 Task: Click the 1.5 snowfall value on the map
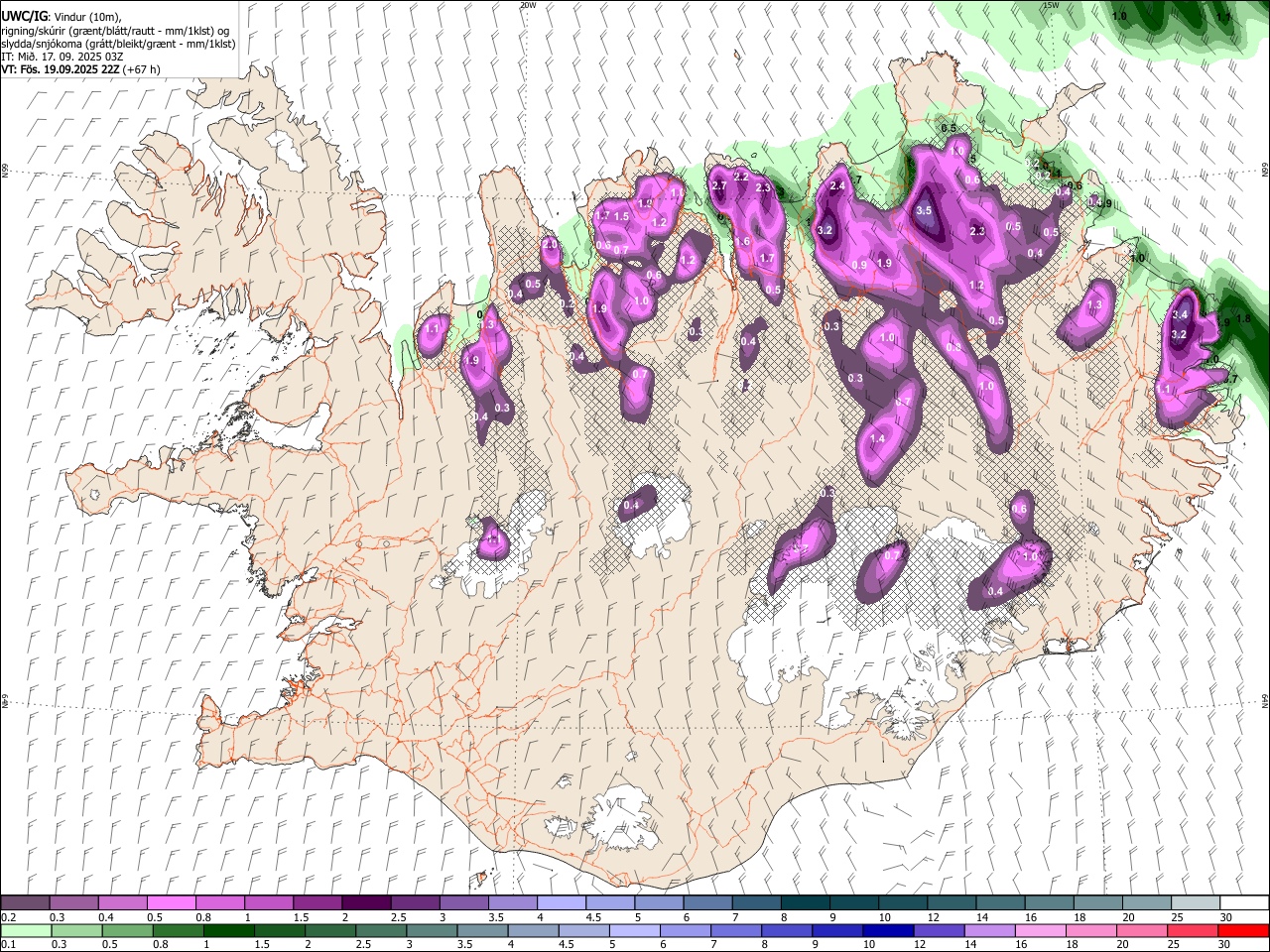point(622,216)
